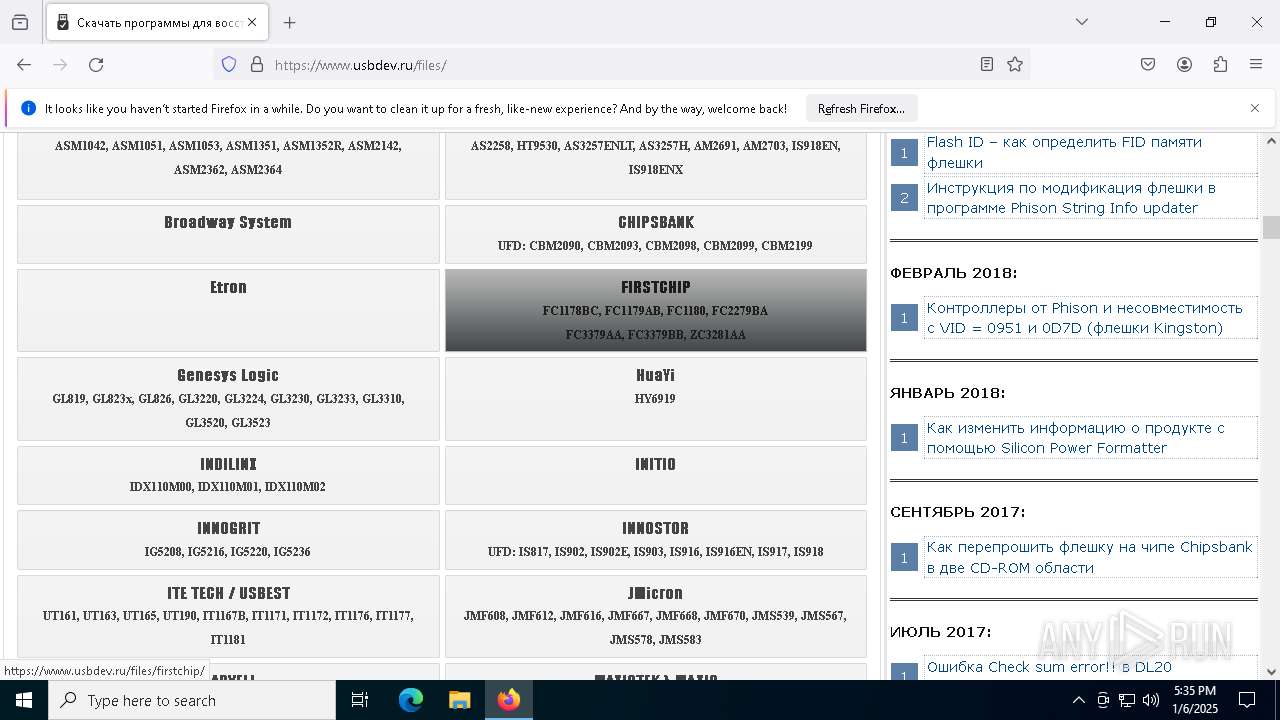Toggle reader view icon
The width and height of the screenshot is (1280, 720).
[x=987, y=64]
